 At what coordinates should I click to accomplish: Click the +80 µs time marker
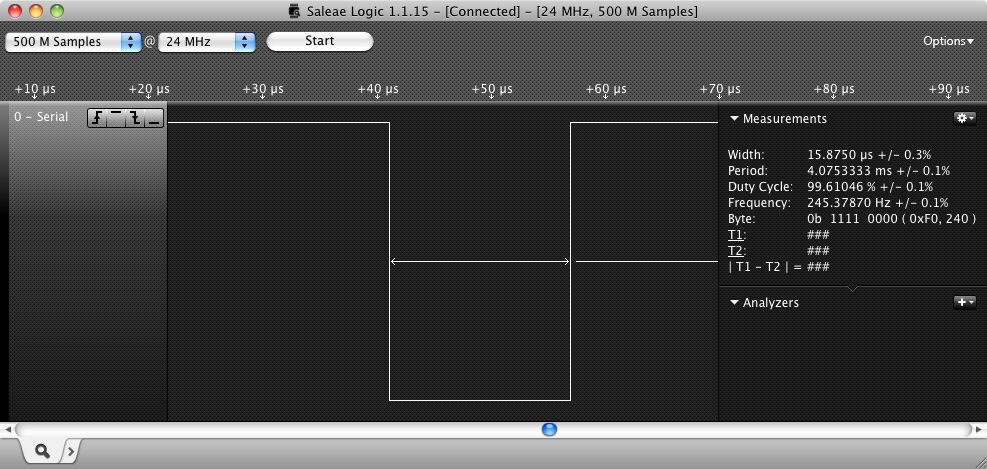click(x=834, y=89)
